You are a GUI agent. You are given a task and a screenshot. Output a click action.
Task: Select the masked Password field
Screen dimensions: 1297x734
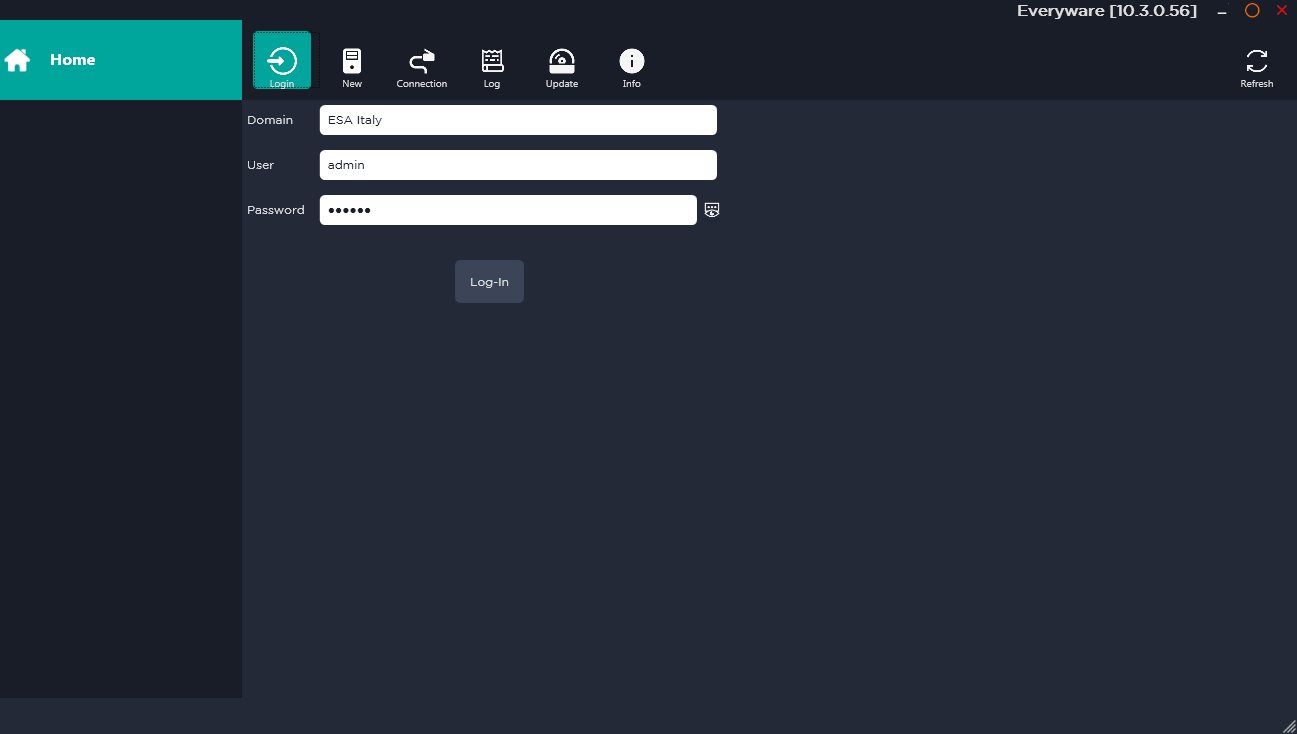(x=507, y=210)
